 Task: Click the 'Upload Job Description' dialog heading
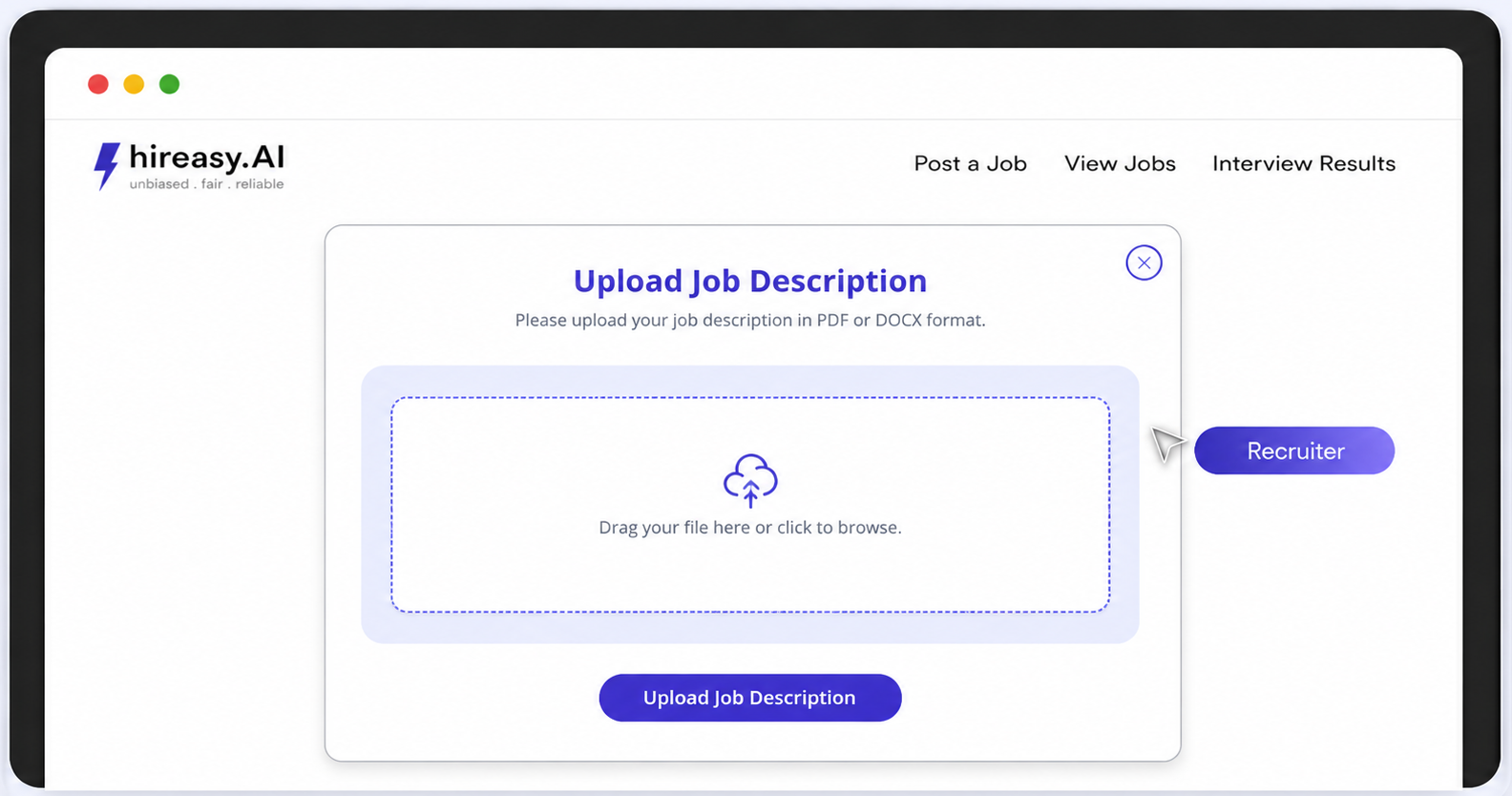(x=750, y=281)
